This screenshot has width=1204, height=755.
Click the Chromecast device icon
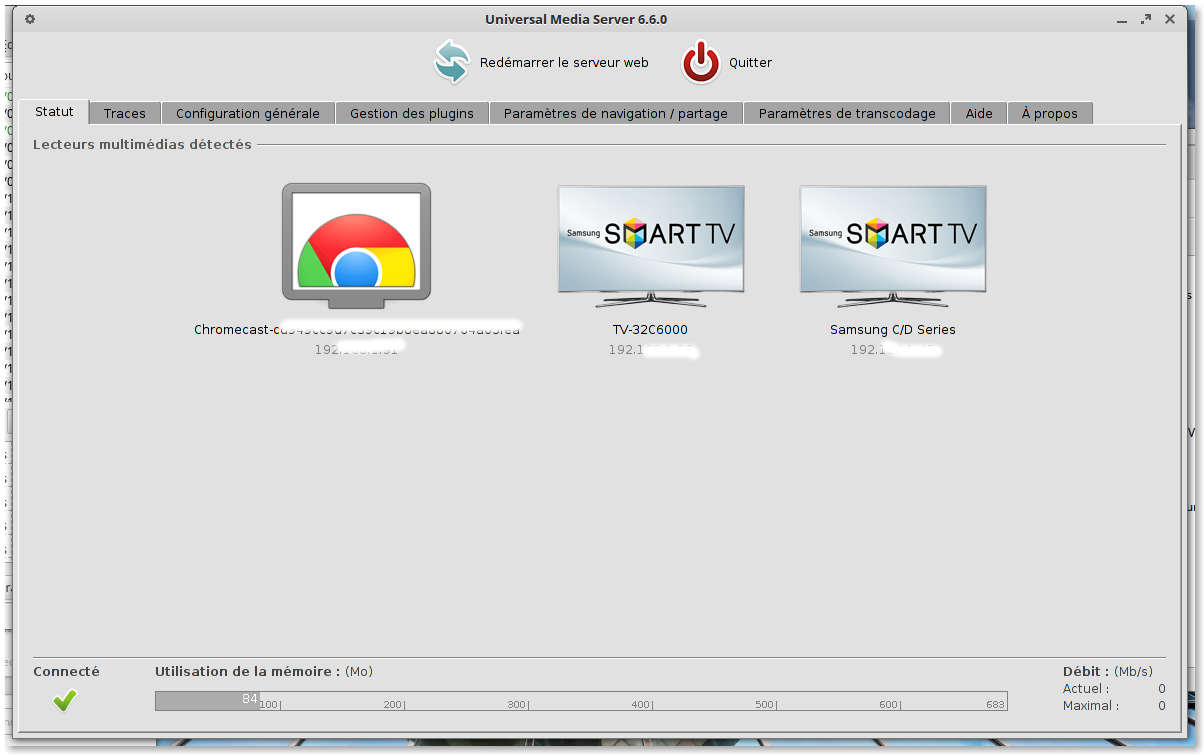[x=356, y=242]
